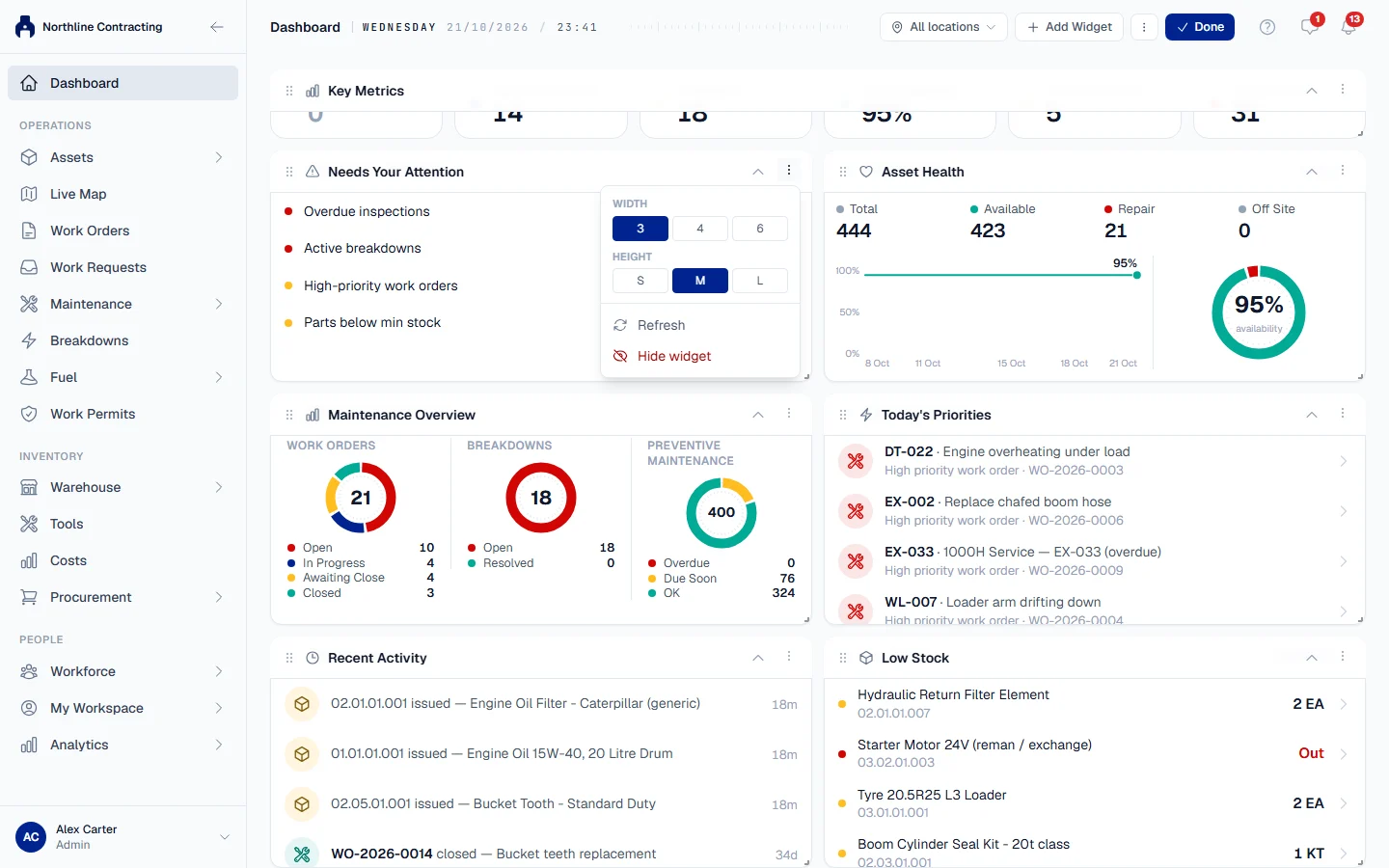Expand the Warehouse sidebar section

pos(219,487)
